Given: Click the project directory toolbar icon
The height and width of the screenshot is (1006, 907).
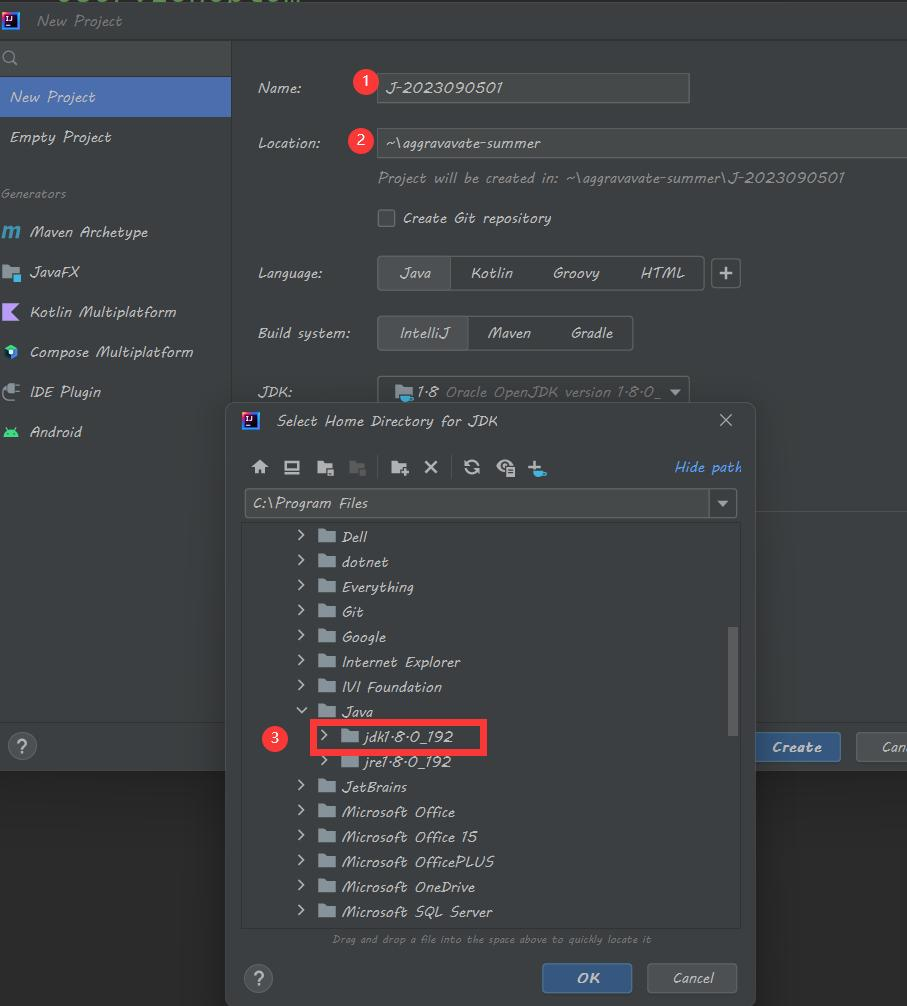Looking at the screenshot, I should [325, 468].
